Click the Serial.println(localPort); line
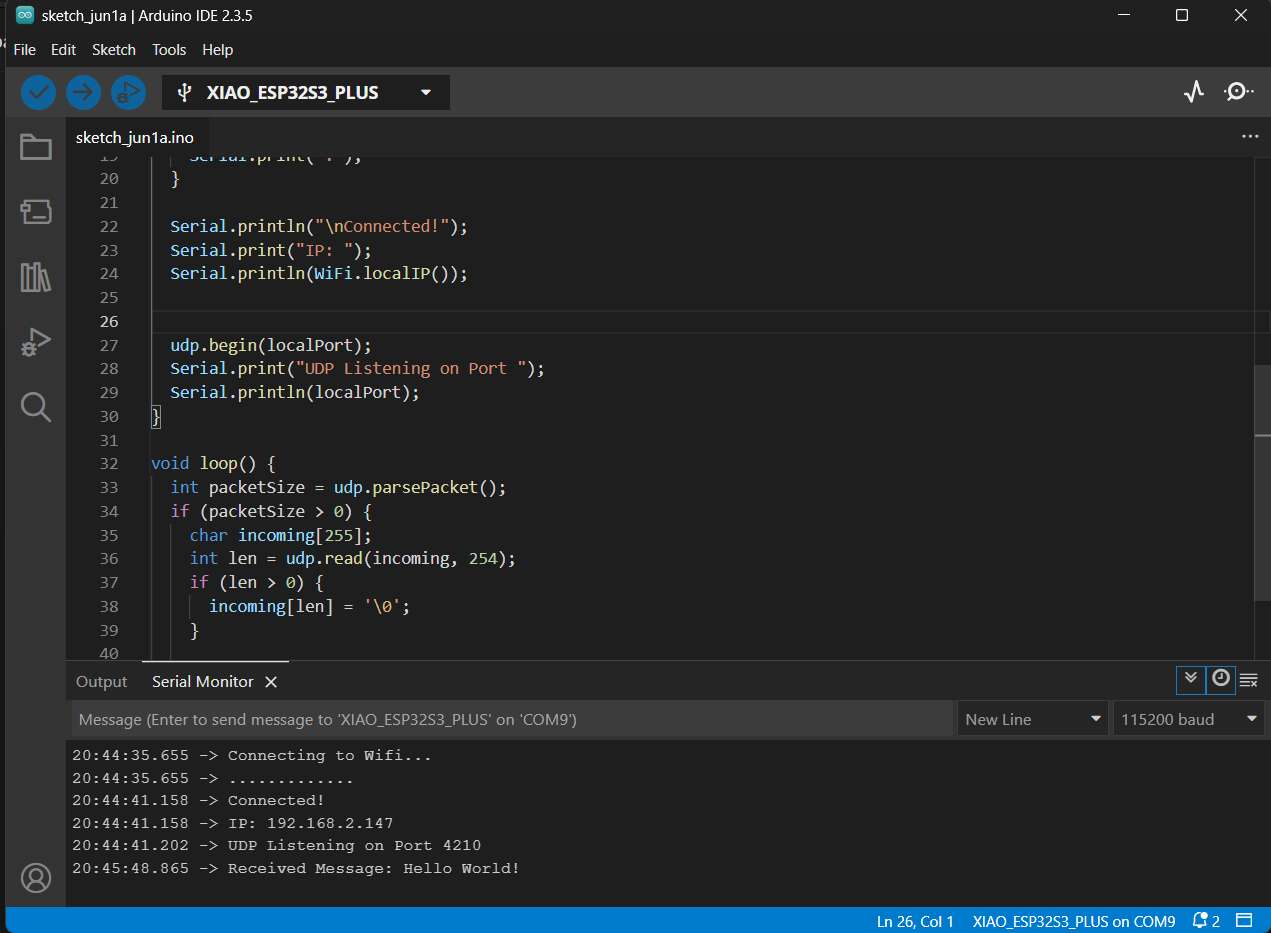 pos(295,393)
